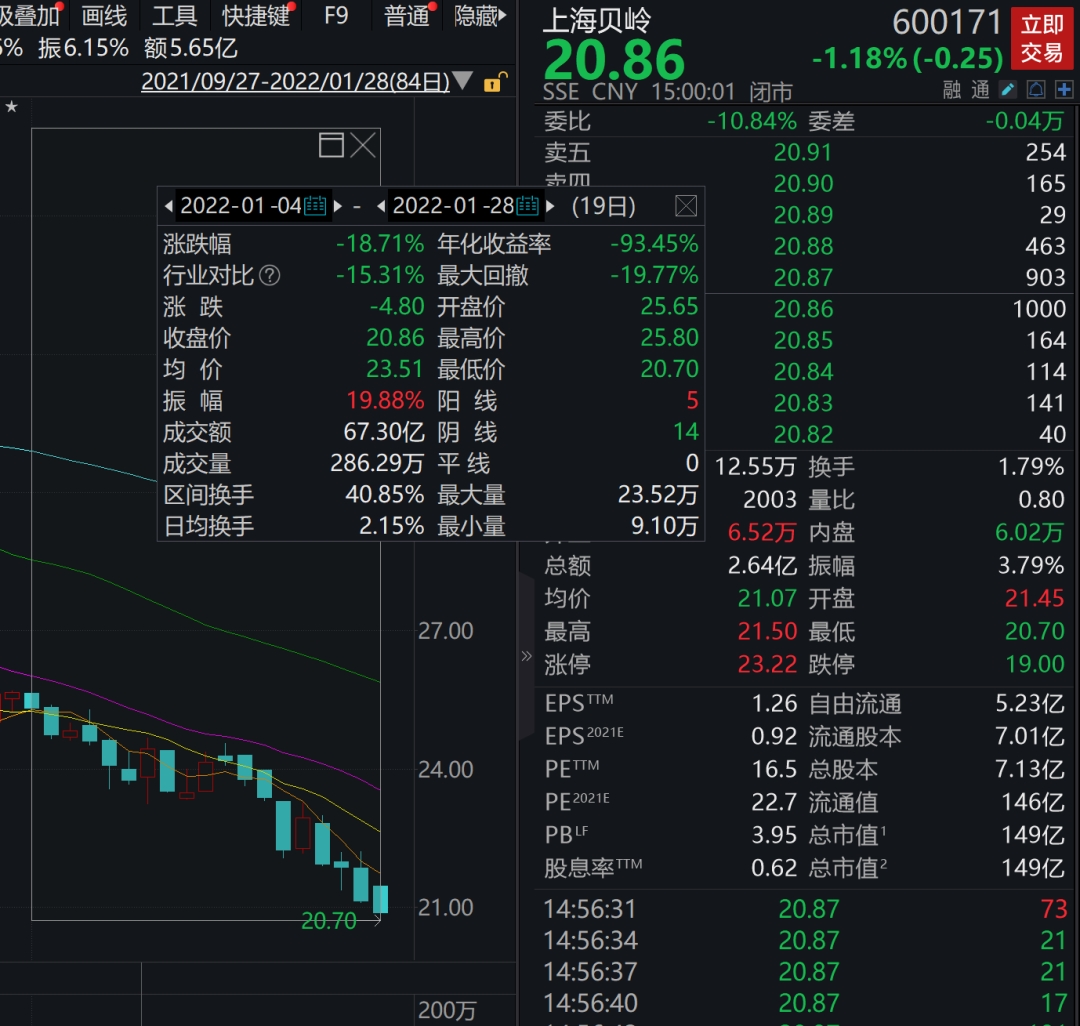This screenshot has width=1080, height=1026.
Task: Click the 股息率 TTM value 0.62
Action: (x=774, y=868)
